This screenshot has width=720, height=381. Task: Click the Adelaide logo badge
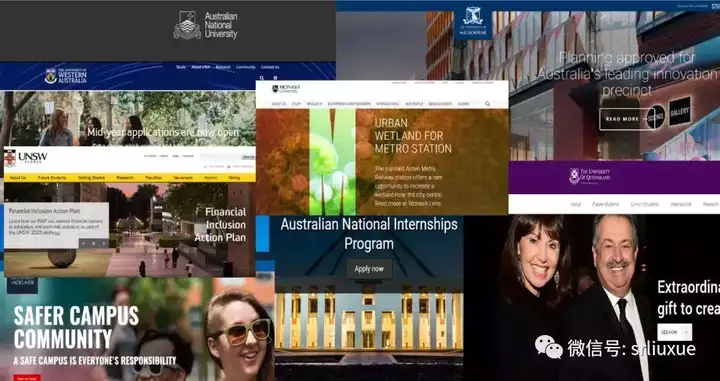click(22, 285)
